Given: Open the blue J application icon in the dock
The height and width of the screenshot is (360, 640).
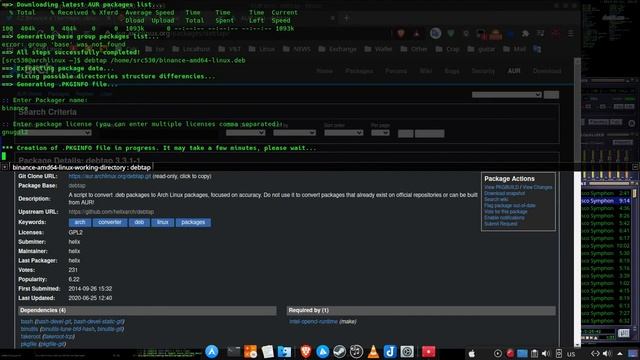Looking at the screenshot, I should pos(390,351).
